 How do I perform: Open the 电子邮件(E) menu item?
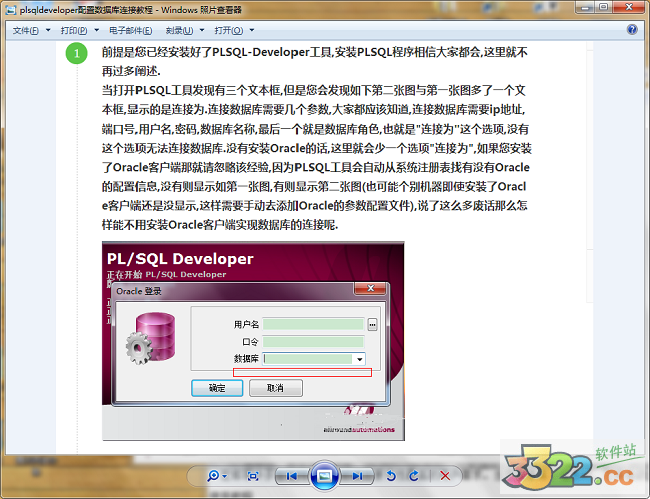(131, 30)
